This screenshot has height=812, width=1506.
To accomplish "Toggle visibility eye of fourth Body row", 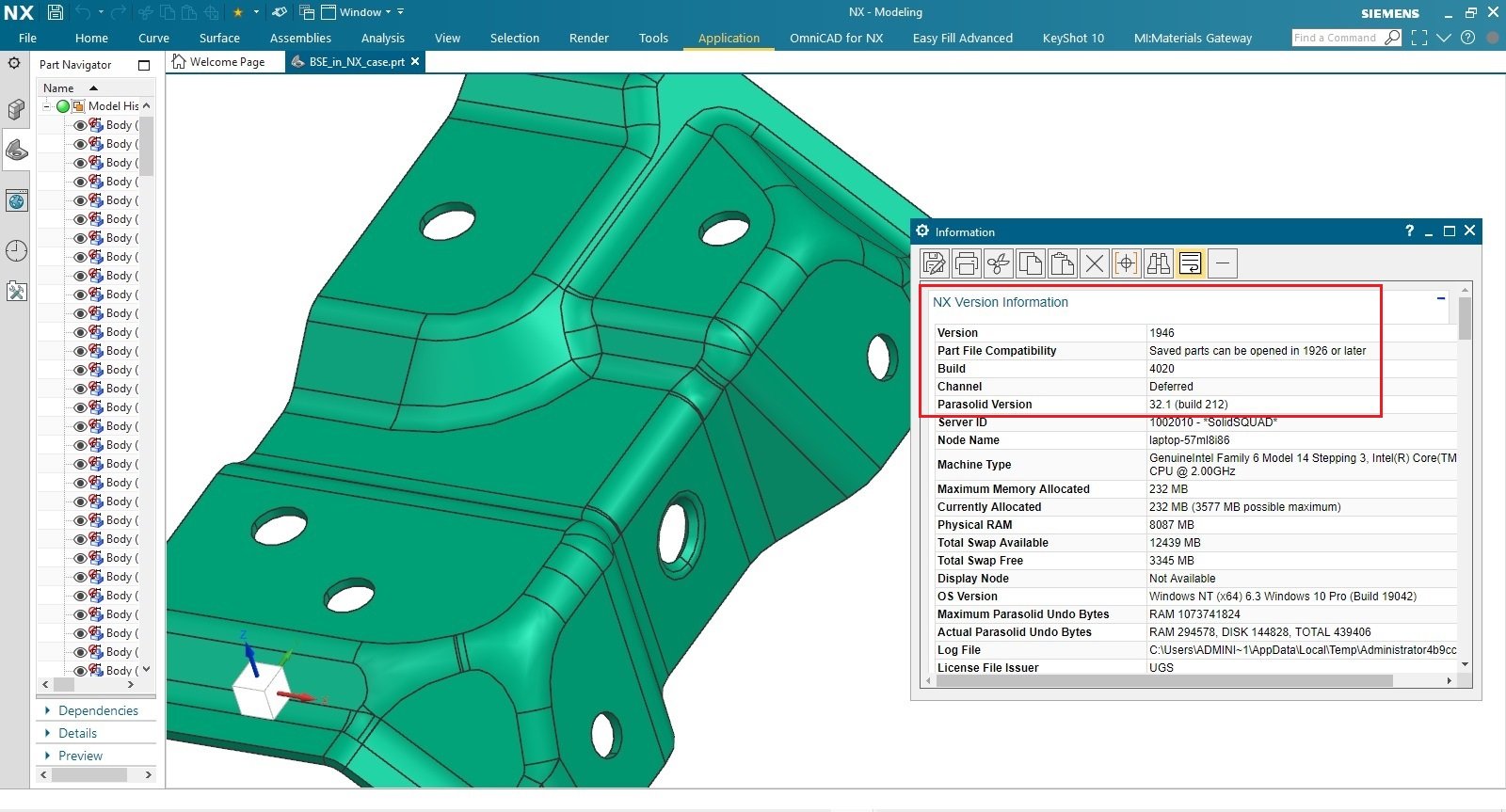I will (x=79, y=182).
